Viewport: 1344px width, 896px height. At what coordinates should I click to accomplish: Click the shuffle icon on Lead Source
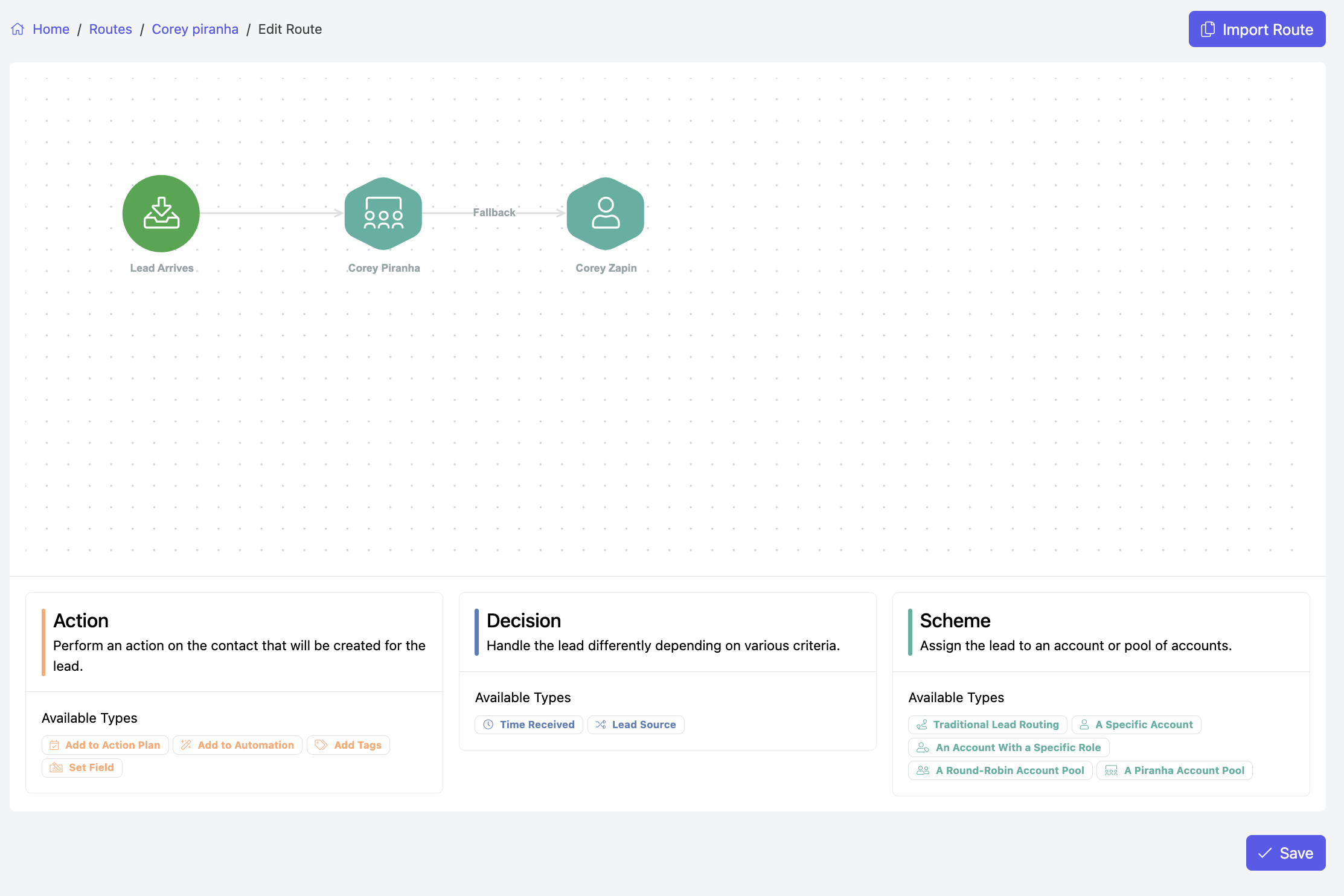pos(601,725)
